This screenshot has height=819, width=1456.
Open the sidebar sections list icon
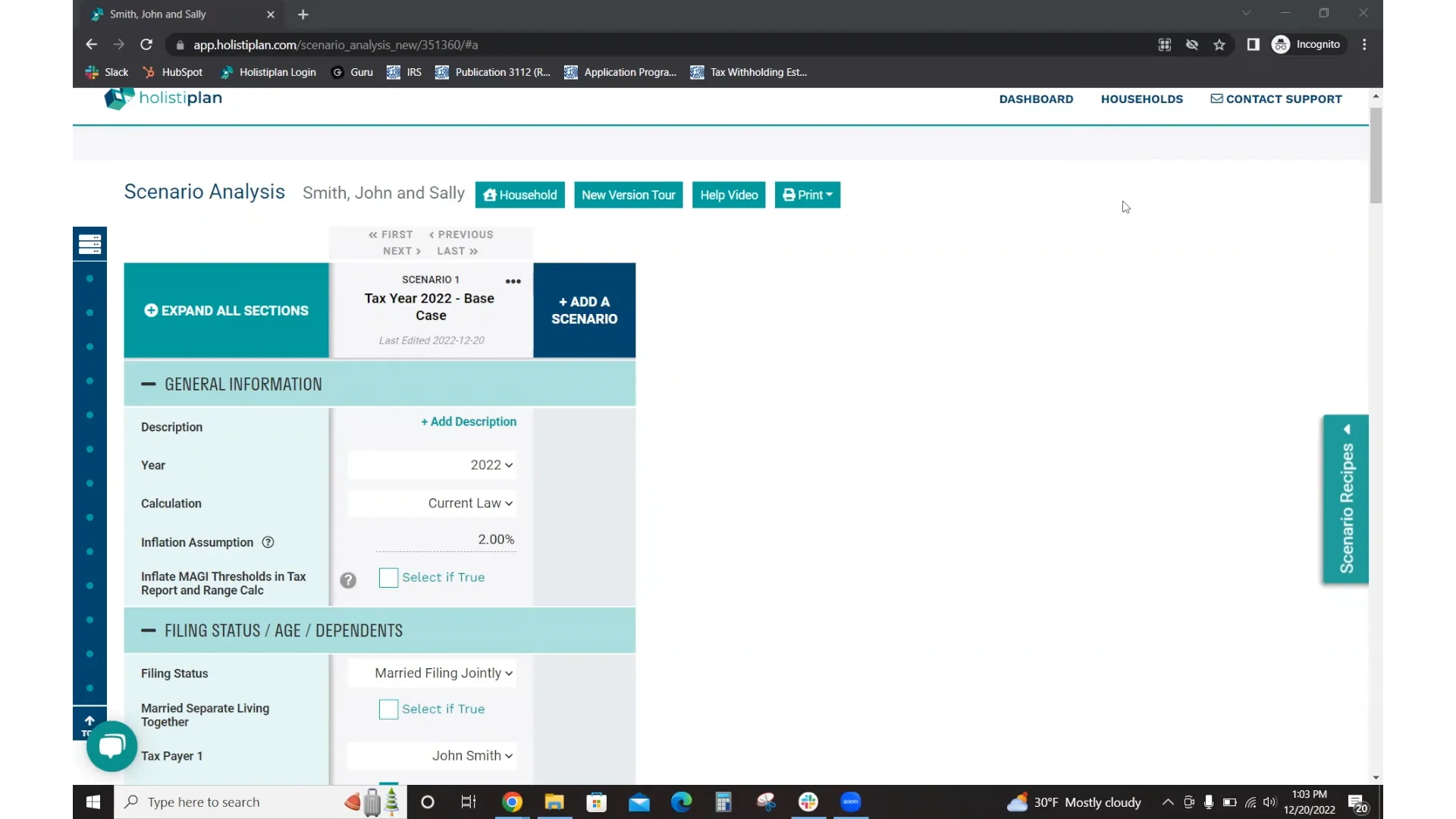coord(89,243)
